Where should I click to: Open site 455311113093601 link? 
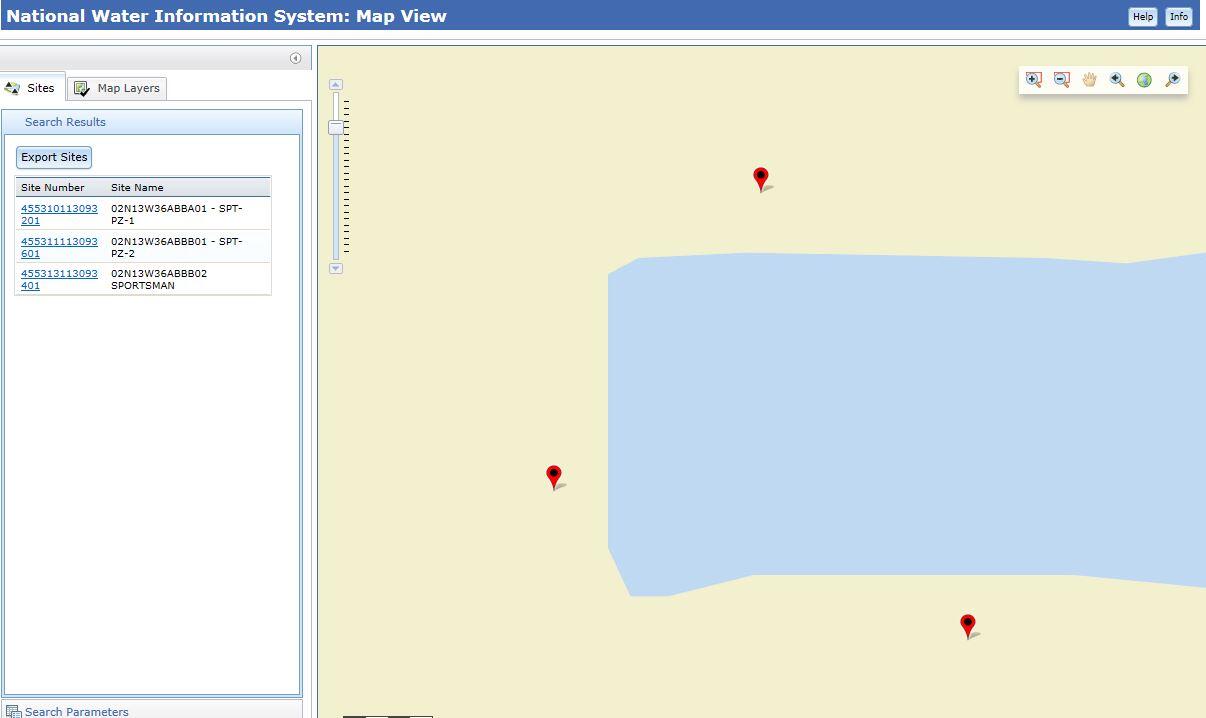point(59,247)
